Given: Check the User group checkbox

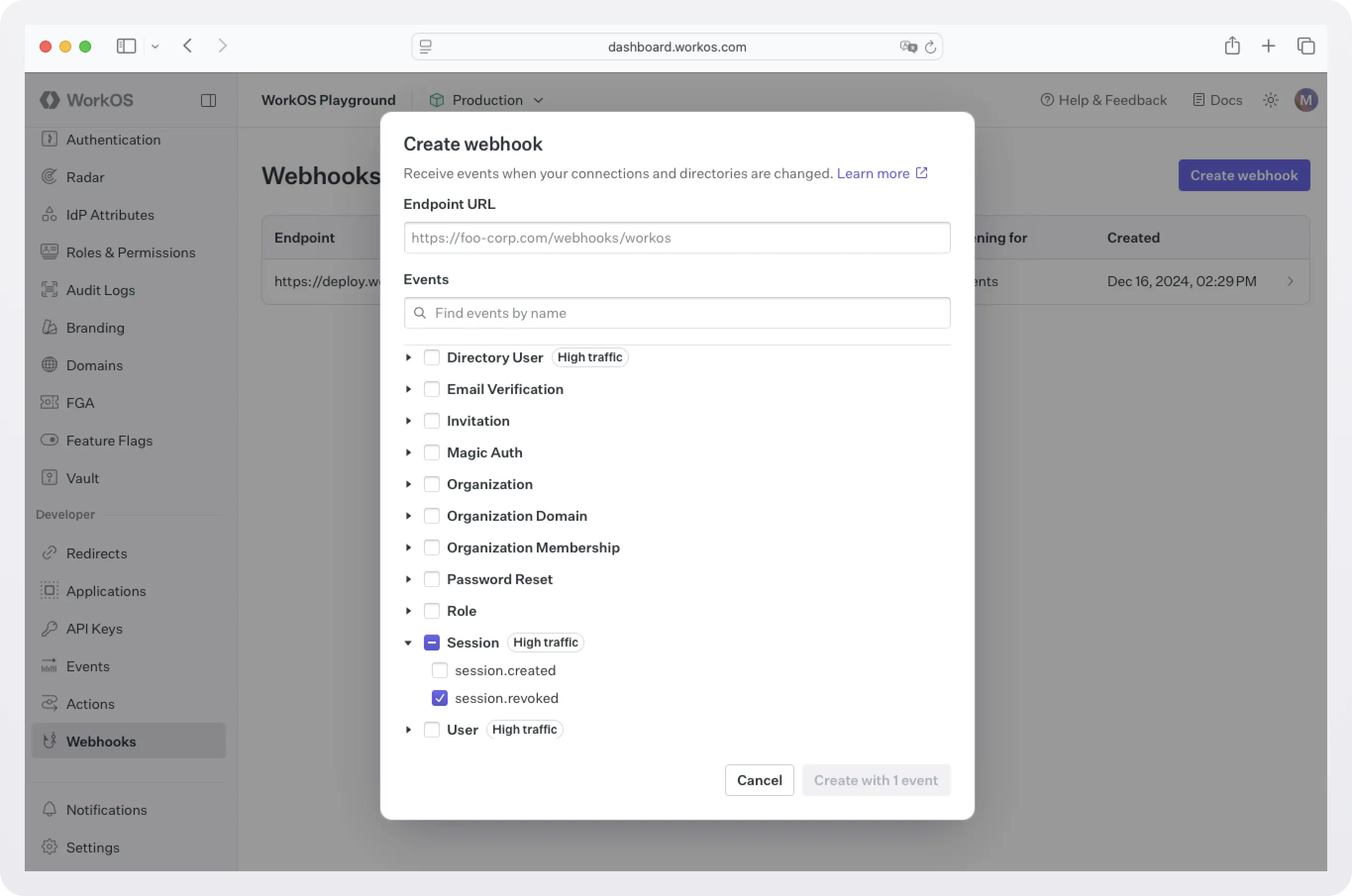Looking at the screenshot, I should tap(432, 730).
